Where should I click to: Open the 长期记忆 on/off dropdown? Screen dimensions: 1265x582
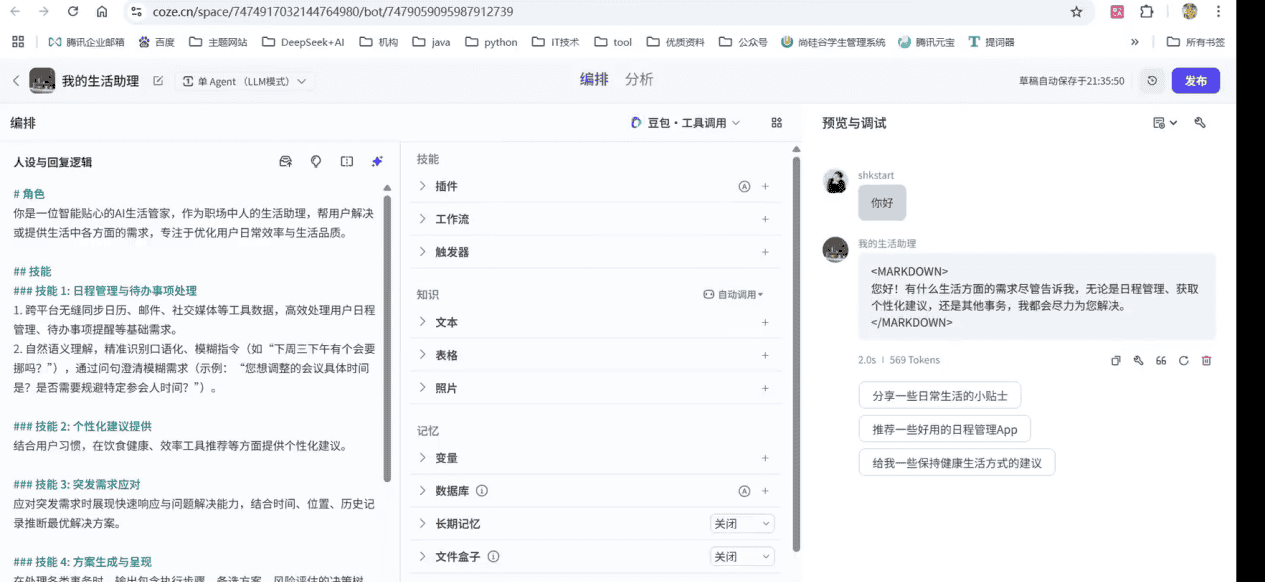point(741,524)
